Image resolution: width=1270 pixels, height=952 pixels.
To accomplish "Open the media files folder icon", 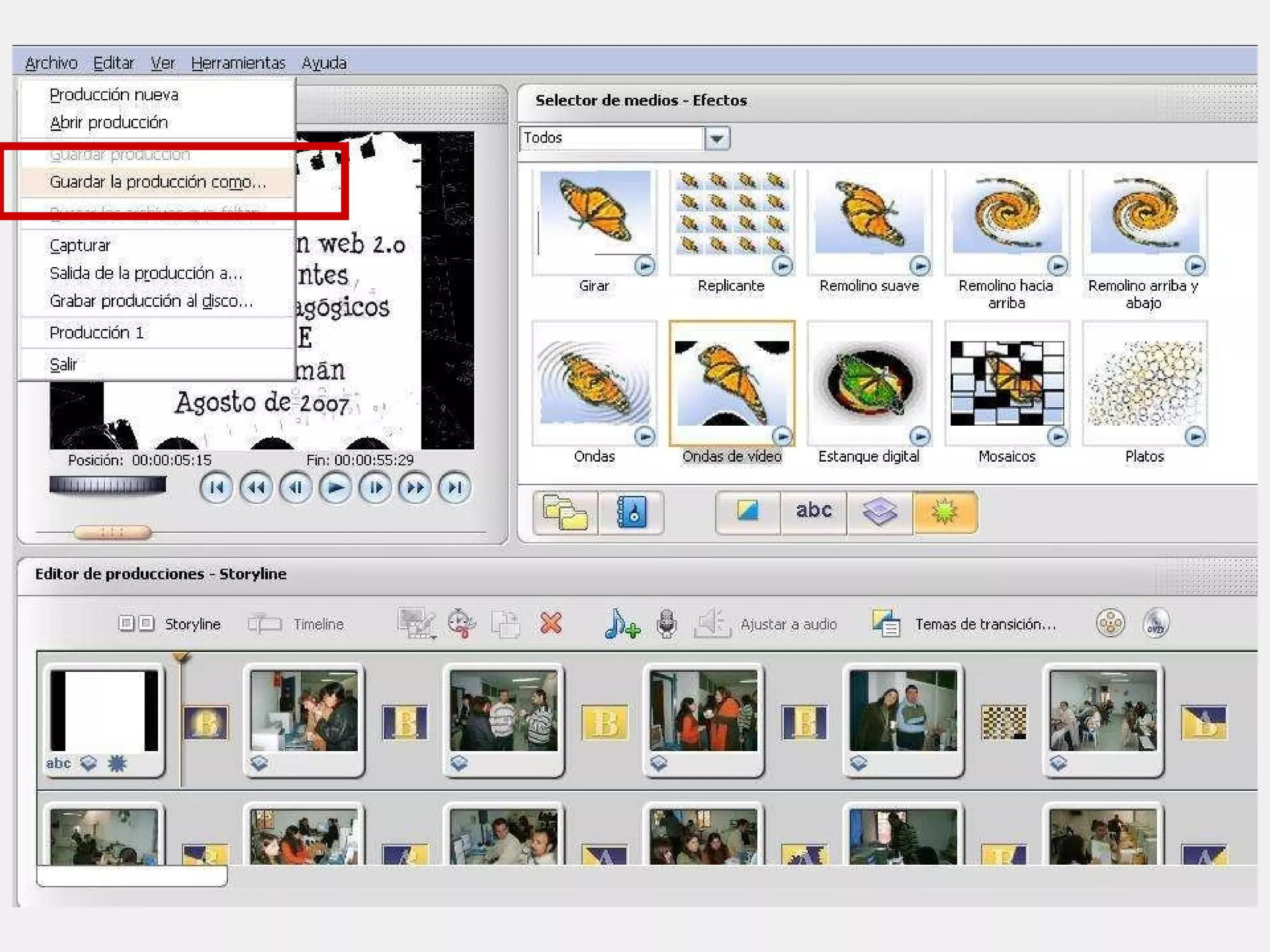I will (565, 513).
